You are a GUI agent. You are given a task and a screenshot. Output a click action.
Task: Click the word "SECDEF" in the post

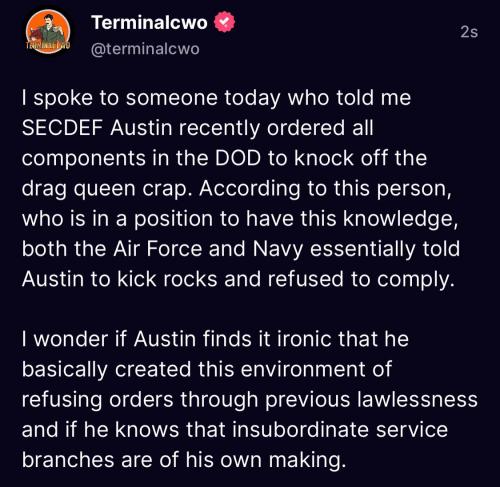click(x=62, y=128)
